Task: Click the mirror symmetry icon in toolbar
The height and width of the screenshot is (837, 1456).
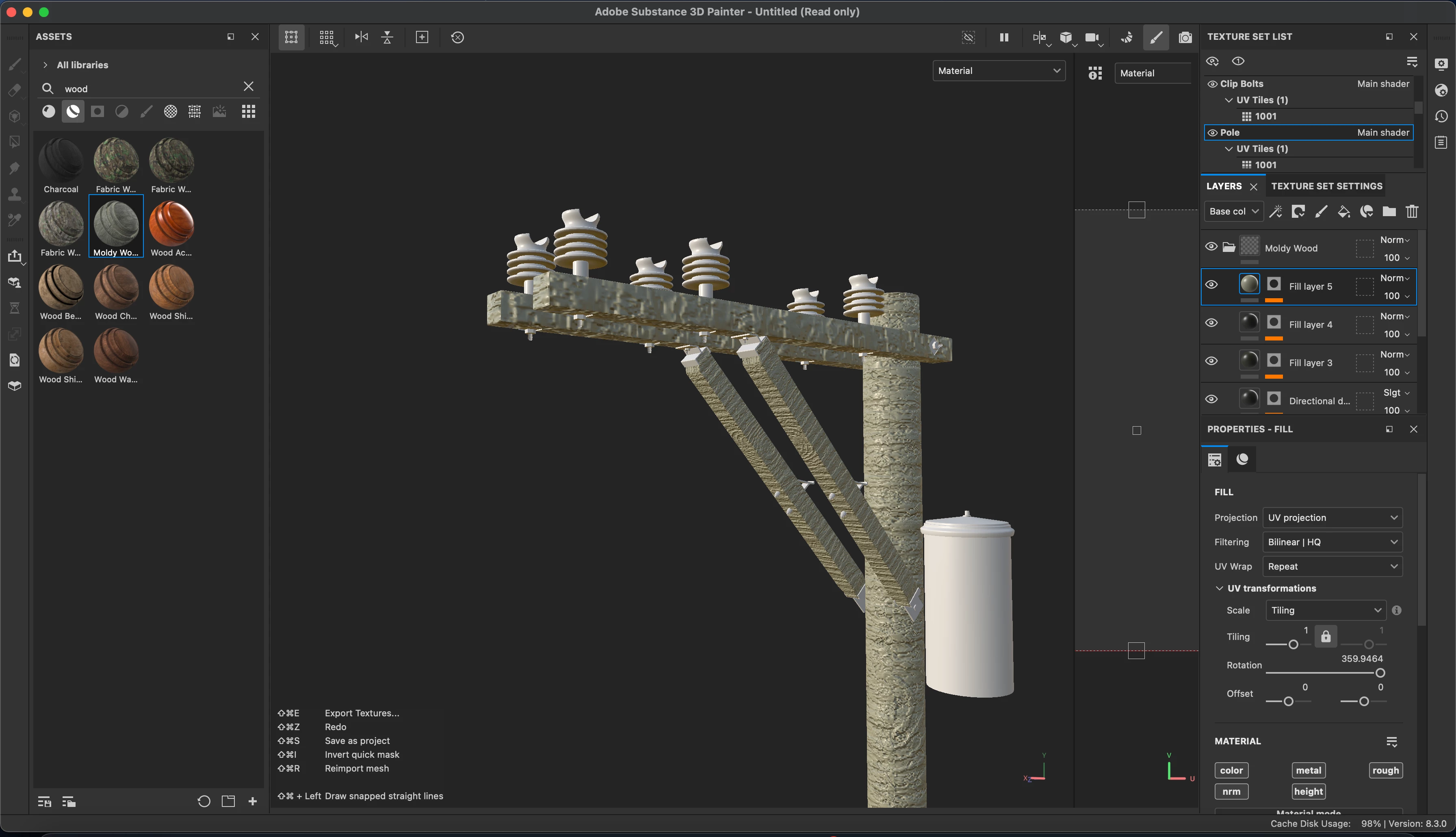Action: (362, 37)
